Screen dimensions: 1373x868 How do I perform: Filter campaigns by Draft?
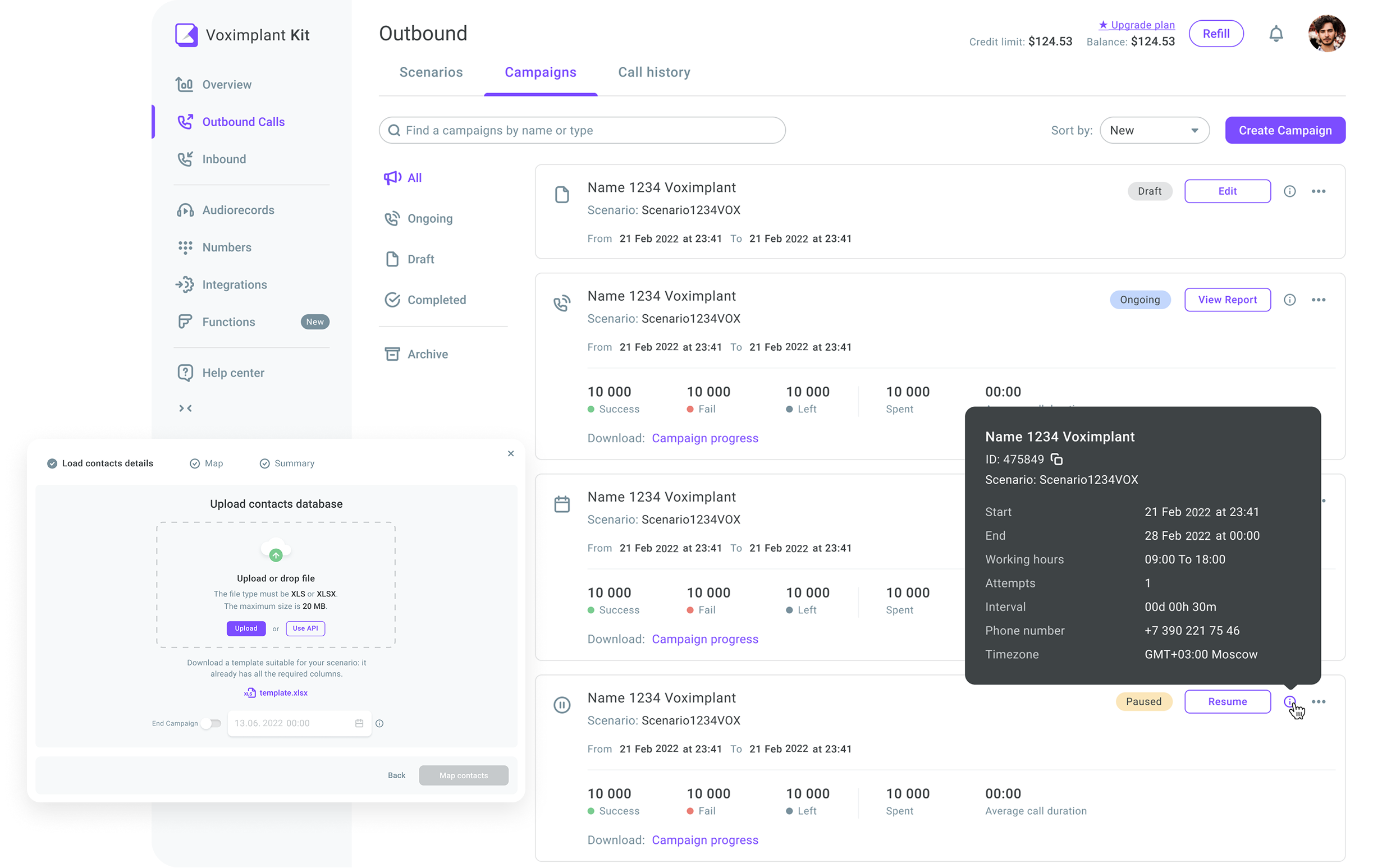[x=410, y=259]
